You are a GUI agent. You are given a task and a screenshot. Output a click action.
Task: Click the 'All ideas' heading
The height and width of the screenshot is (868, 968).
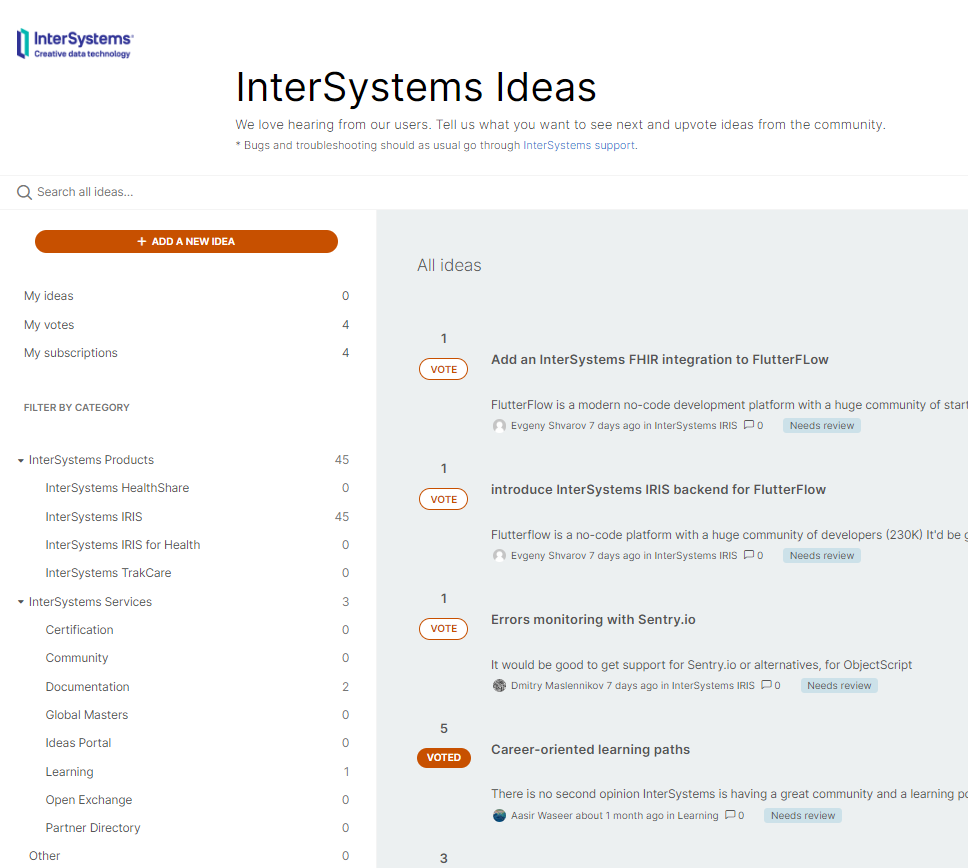click(449, 265)
